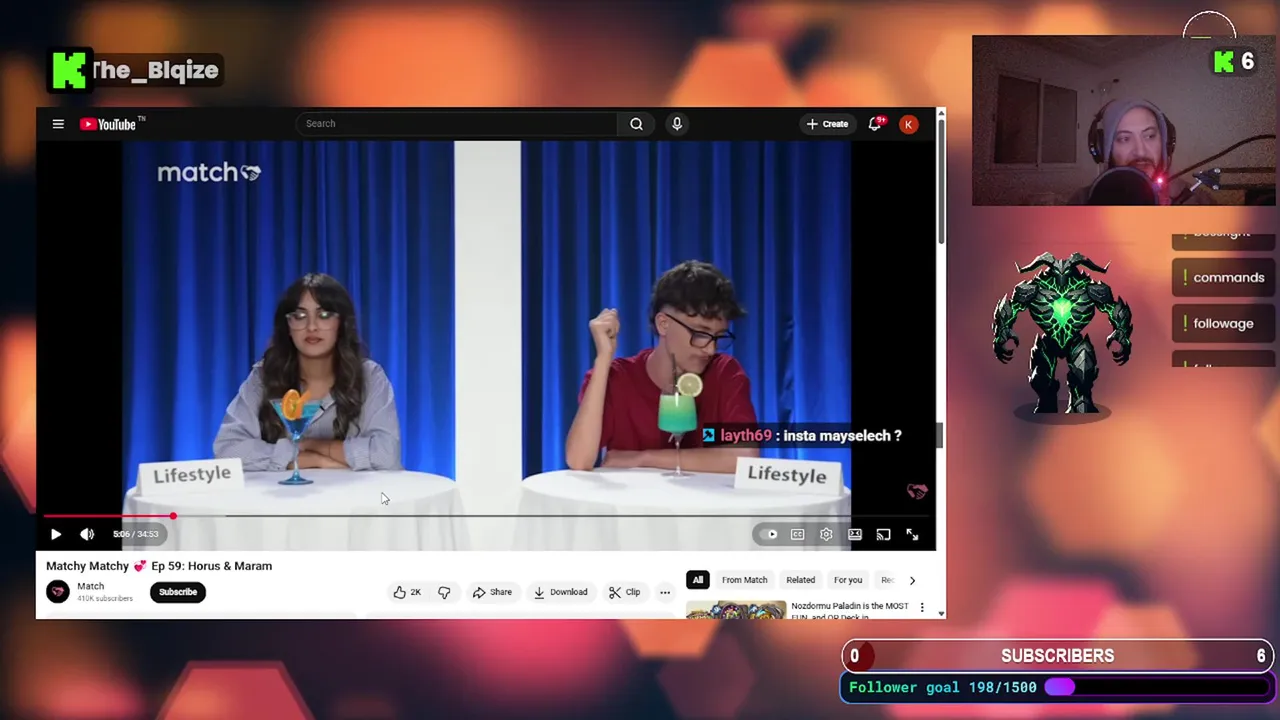The width and height of the screenshot is (1280, 720).
Task: Click the green armored mascot character
Action: (1062, 333)
